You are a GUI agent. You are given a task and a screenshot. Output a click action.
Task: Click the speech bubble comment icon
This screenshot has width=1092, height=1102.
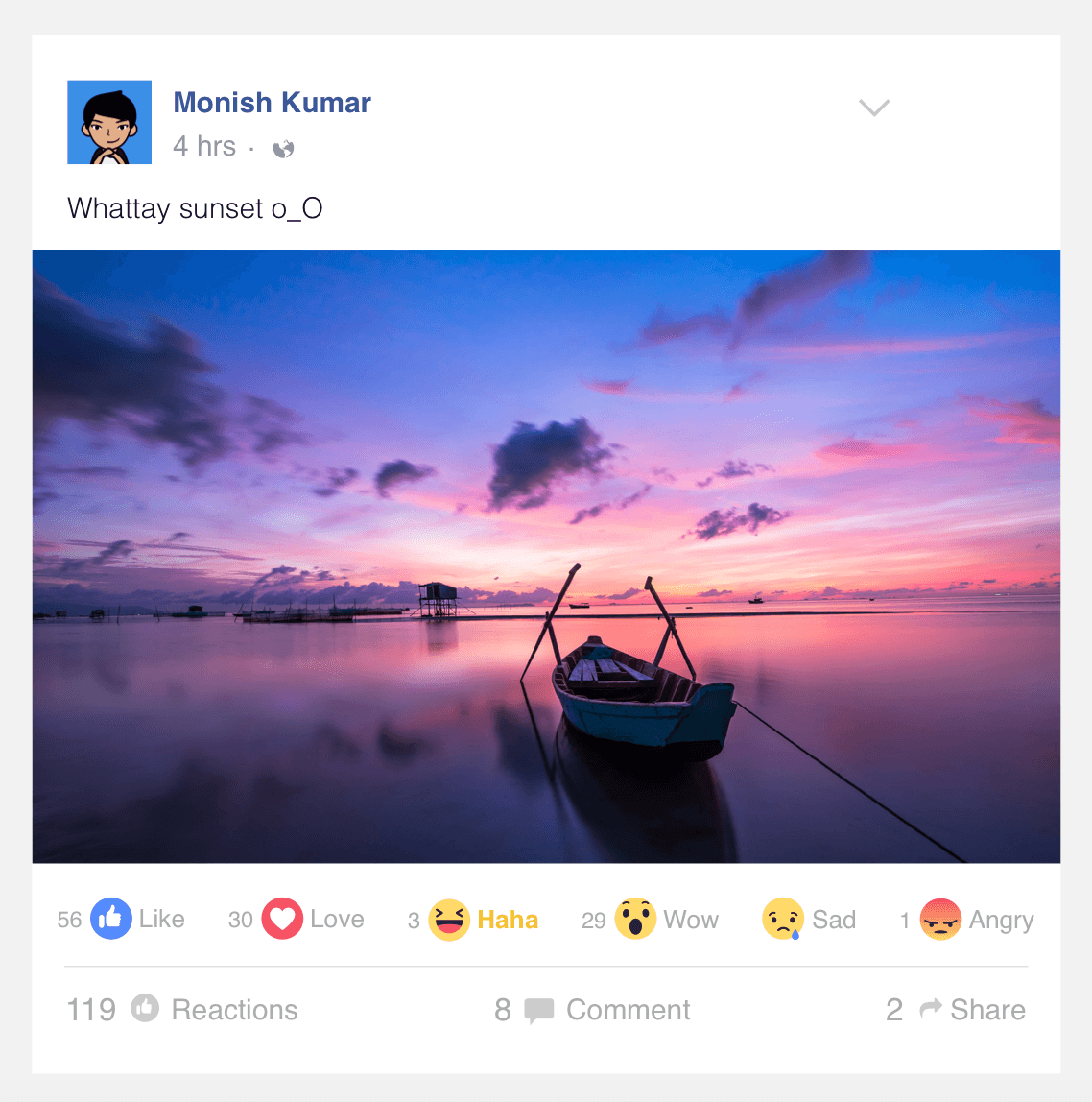click(x=539, y=1011)
